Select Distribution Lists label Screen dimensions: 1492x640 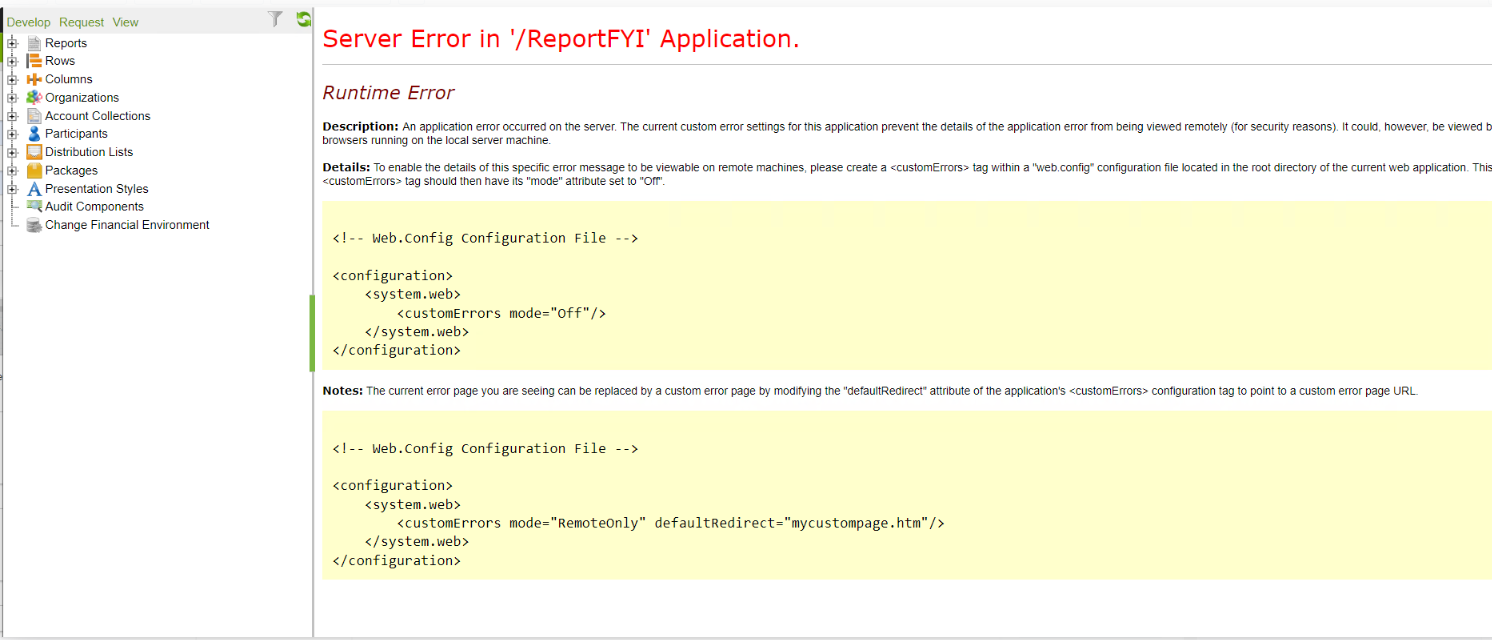pos(89,152)
